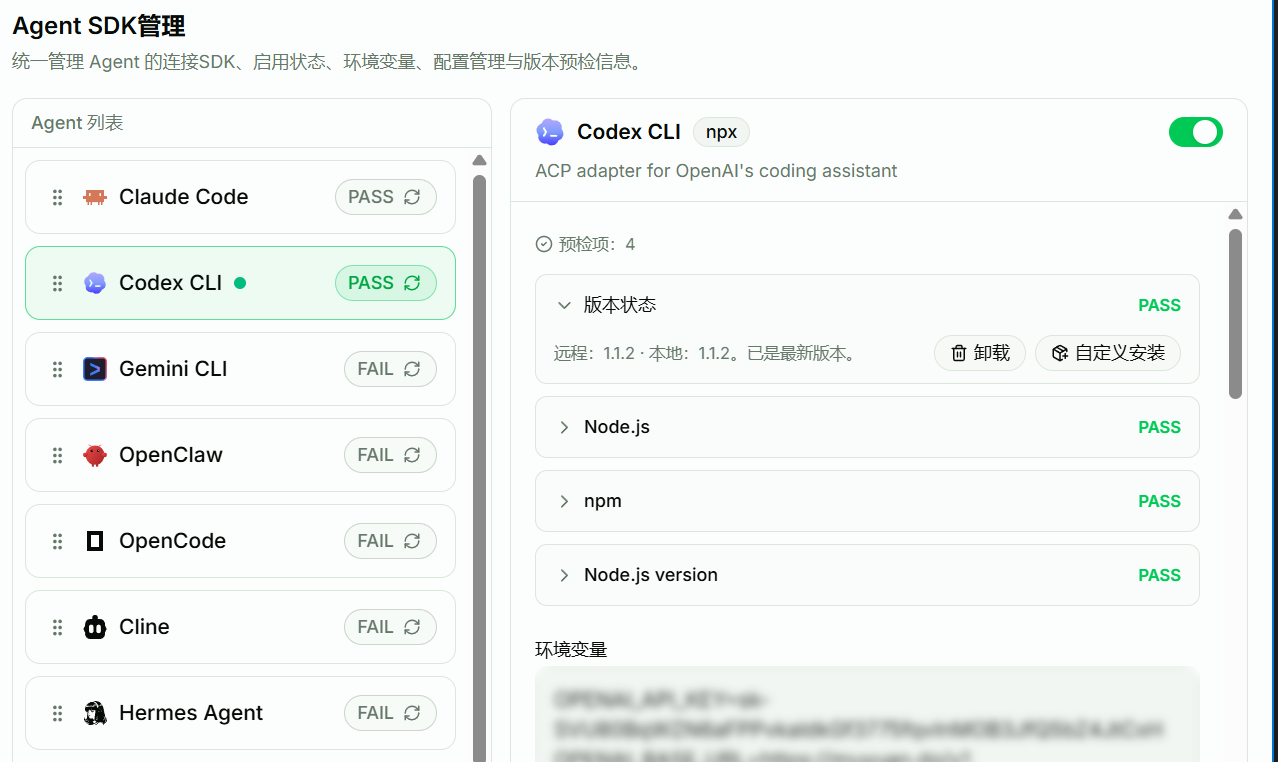Refresh the Codex CLI PASS check

412,283
